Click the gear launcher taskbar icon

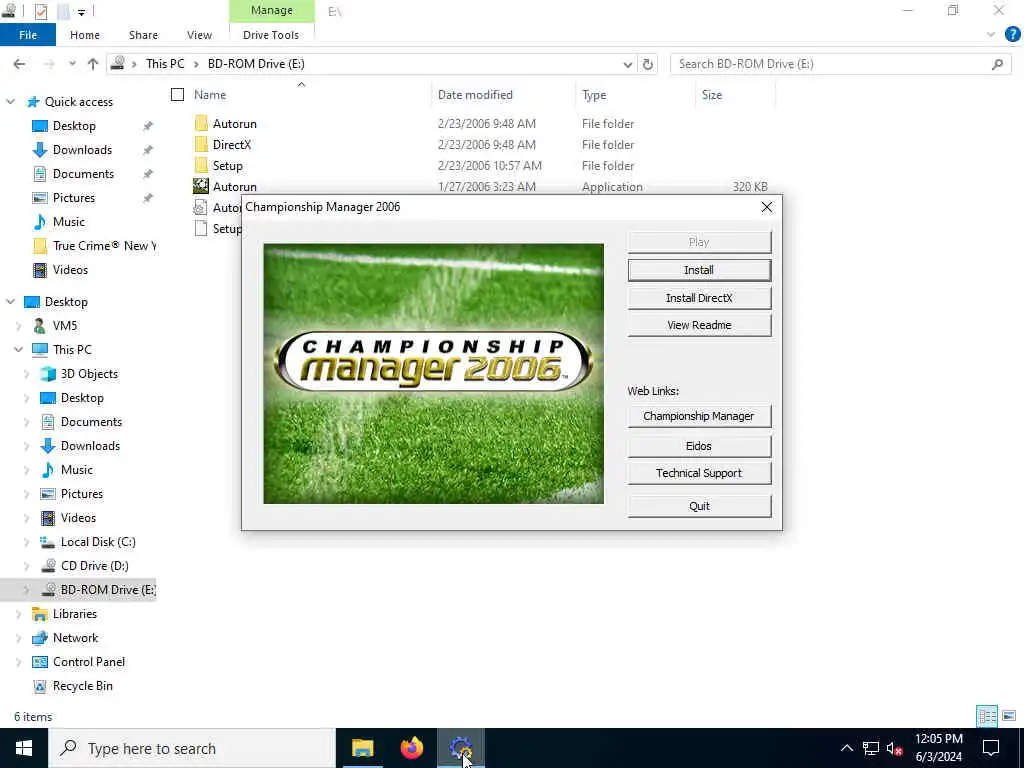(x=461, y=748)
